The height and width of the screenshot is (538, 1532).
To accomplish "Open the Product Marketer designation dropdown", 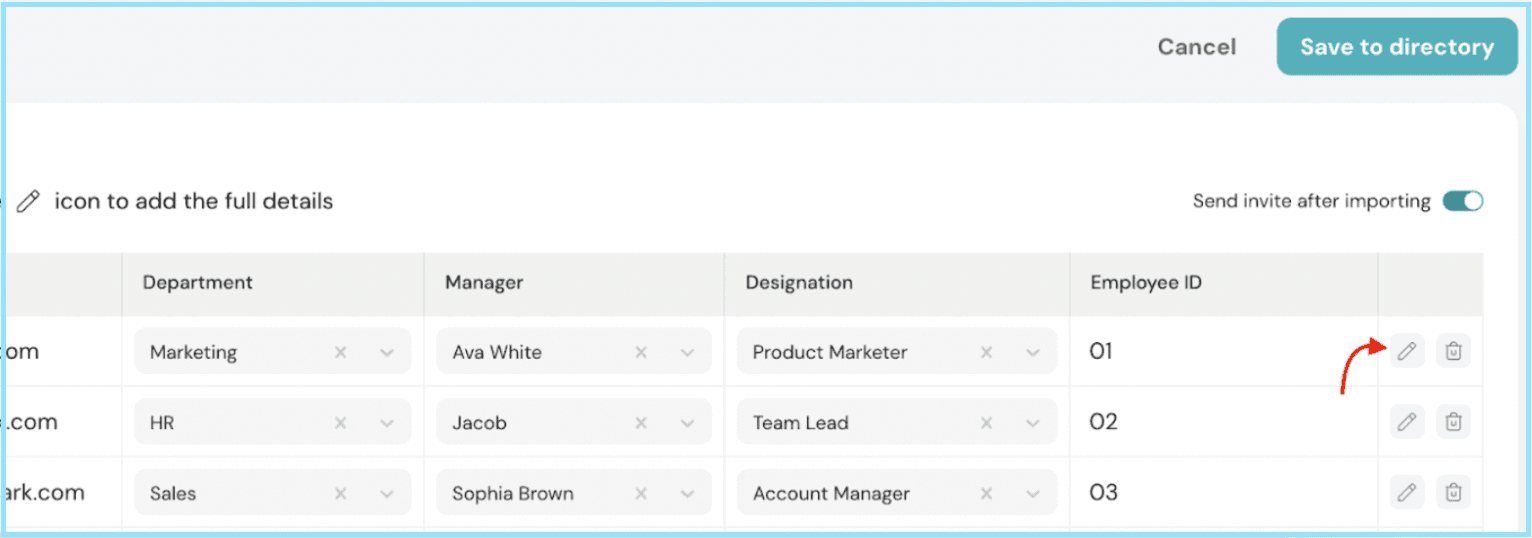I will [x=1033, y=352].
